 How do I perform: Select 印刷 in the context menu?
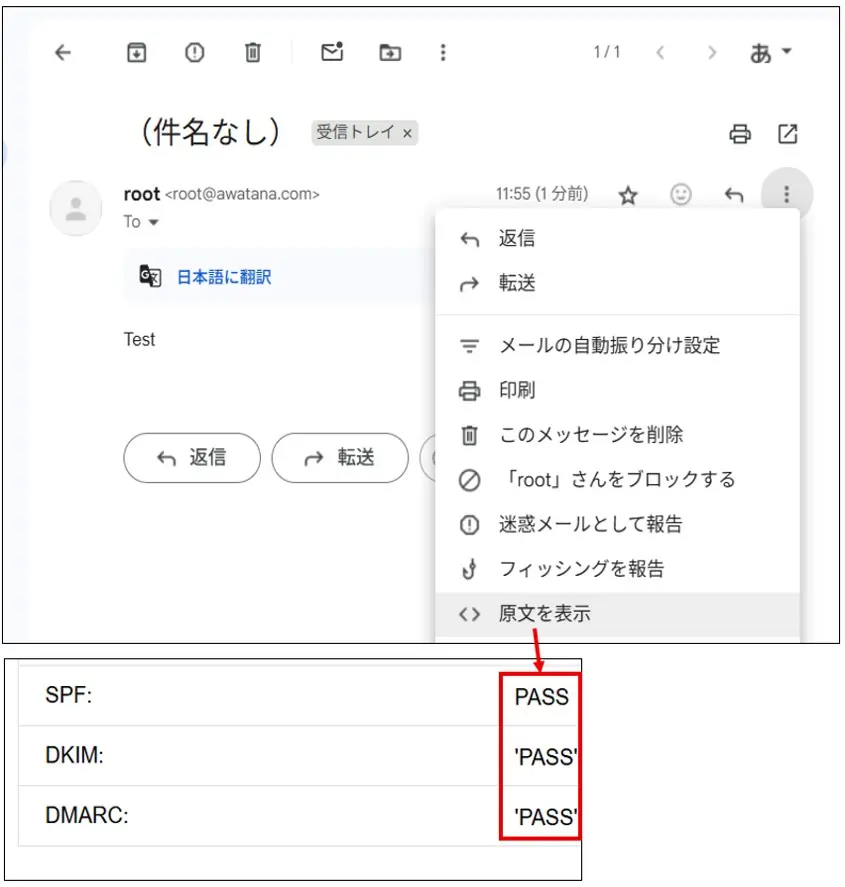618,390
